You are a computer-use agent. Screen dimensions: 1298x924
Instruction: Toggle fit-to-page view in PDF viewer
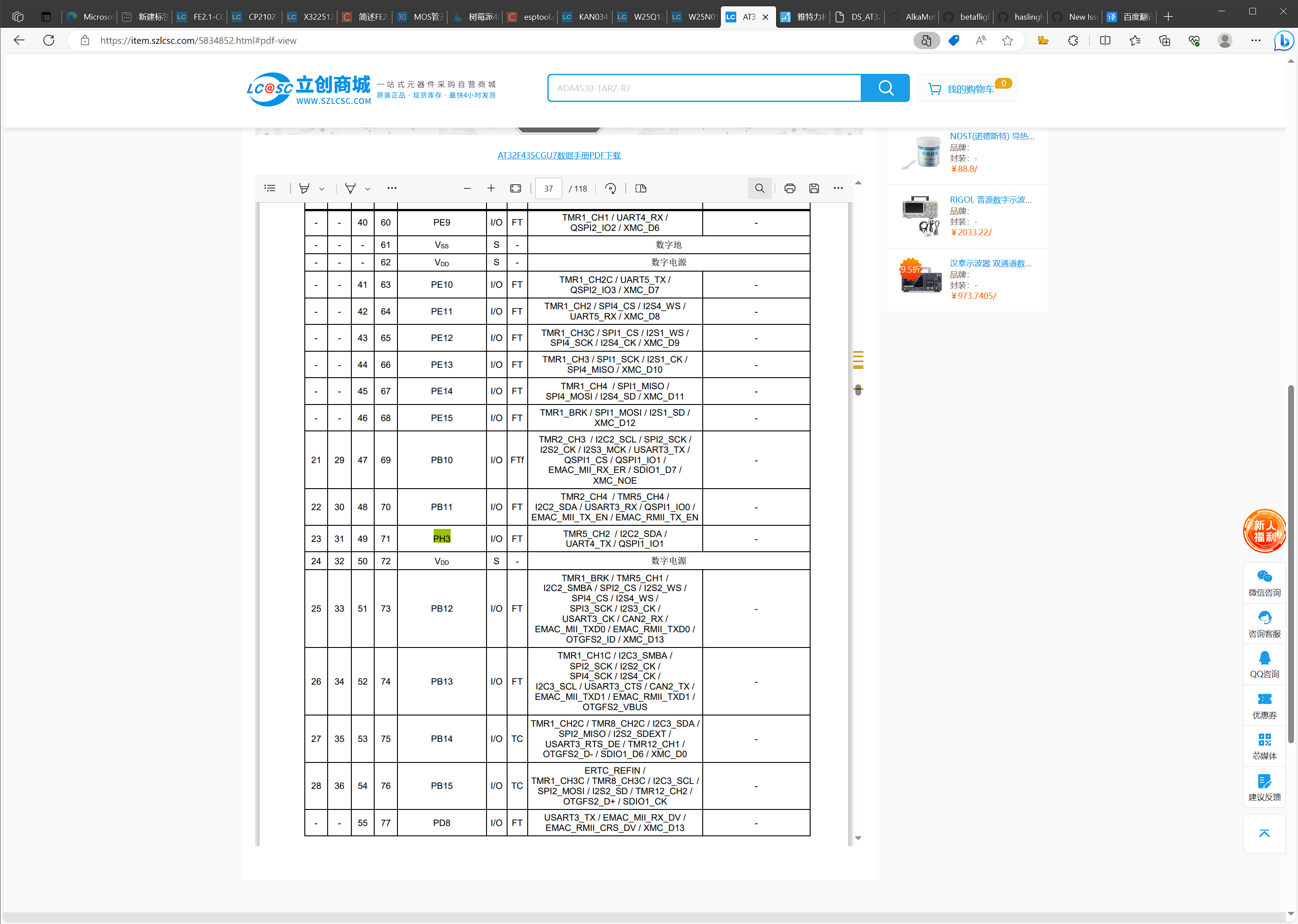pos(515,188)
